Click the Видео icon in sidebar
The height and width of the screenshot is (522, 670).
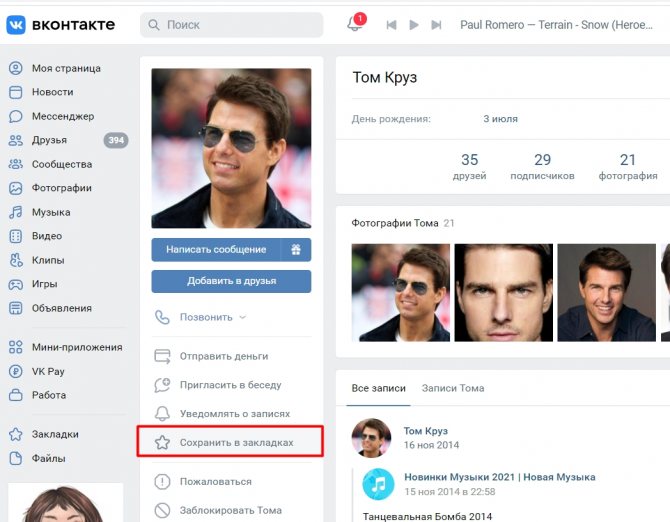coord(16,236)
